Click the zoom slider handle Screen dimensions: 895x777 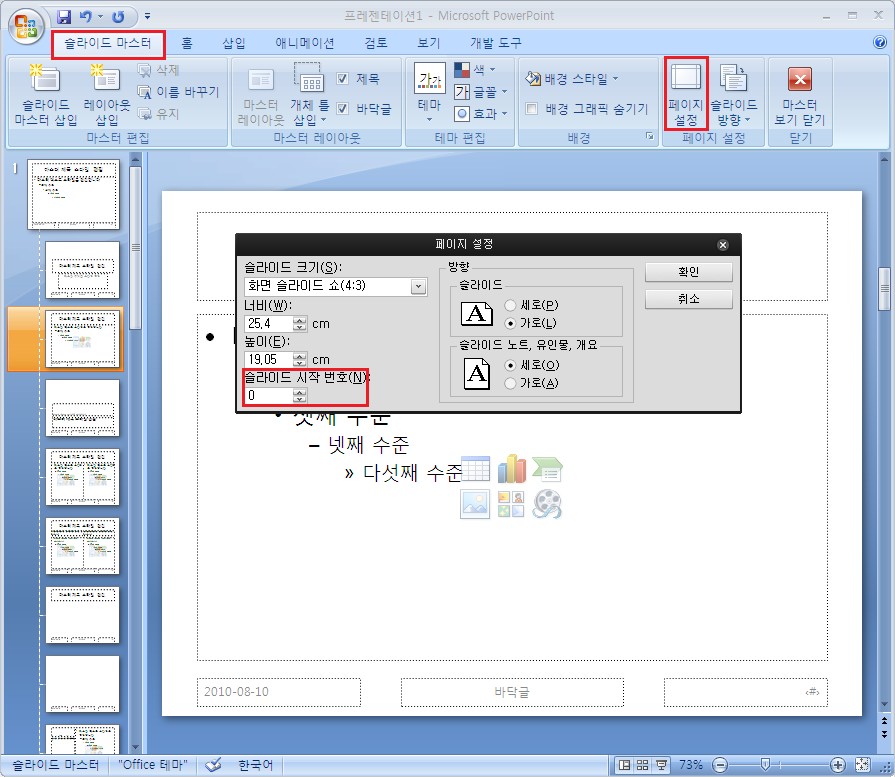pyautogui.click(x=765, y=765)
